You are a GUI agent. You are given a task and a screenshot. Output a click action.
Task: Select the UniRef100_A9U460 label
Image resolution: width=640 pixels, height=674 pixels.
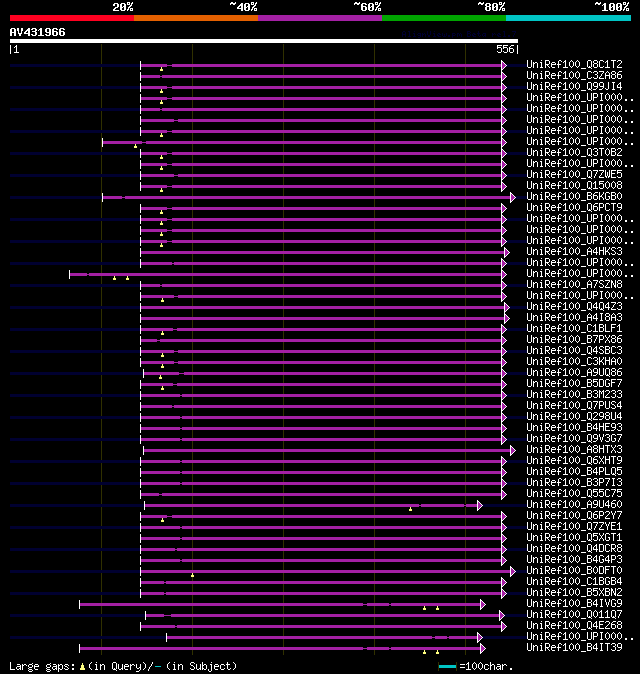[x=574, y=505]
